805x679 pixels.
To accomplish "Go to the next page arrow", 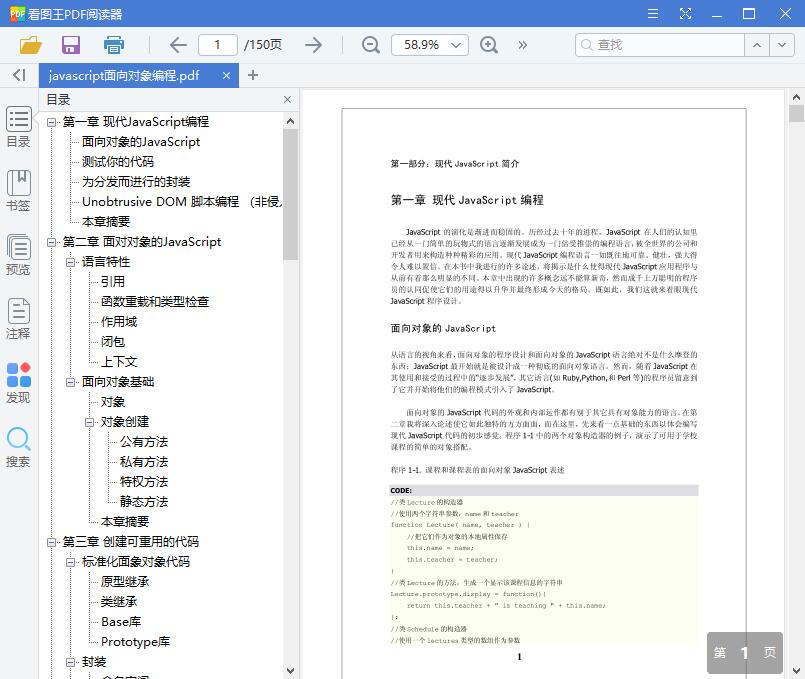I will pos(313,45).
